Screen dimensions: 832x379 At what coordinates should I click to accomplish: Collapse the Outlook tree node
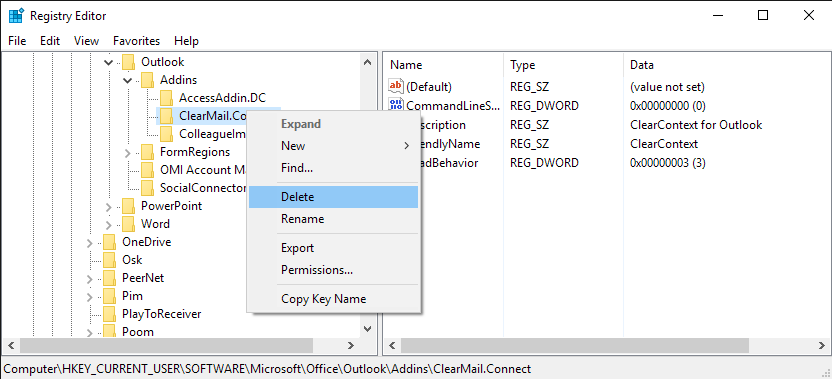pos(108,63)
